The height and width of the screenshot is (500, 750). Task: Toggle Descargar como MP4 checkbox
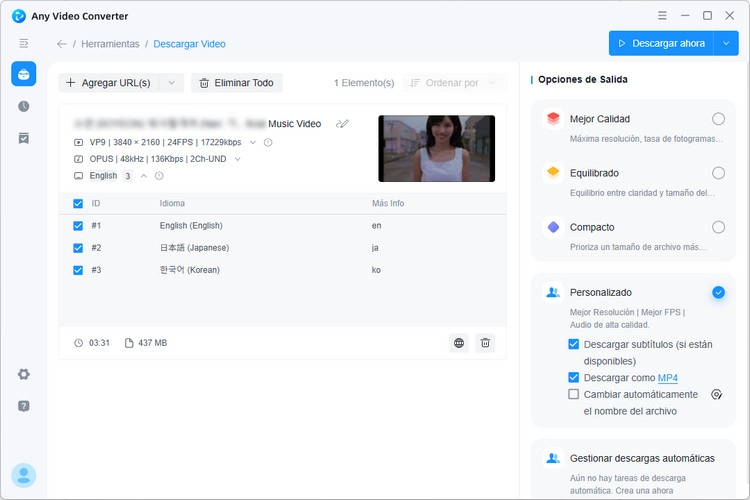[574, 378]
